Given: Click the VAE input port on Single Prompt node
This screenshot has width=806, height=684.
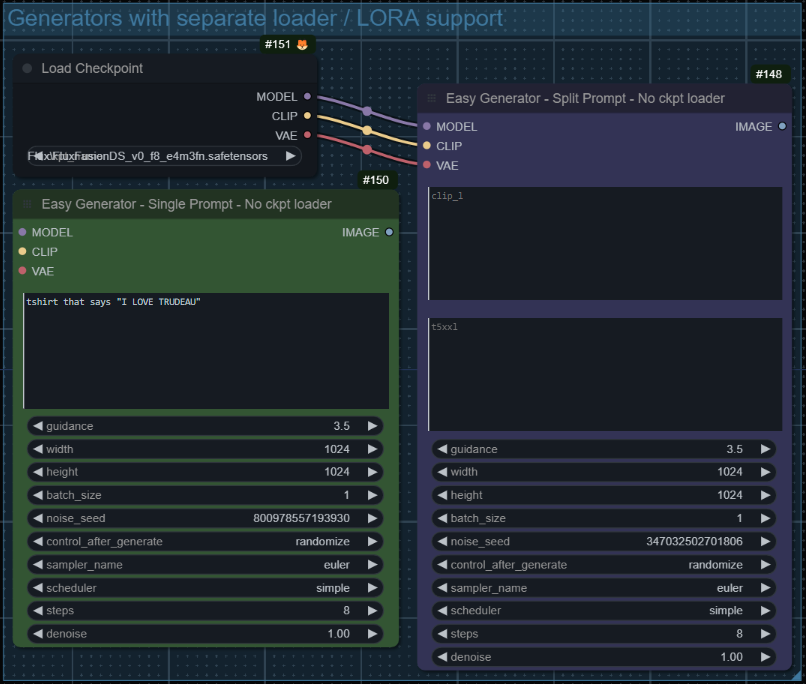Looking at the screenshot, I should point(22,271).
